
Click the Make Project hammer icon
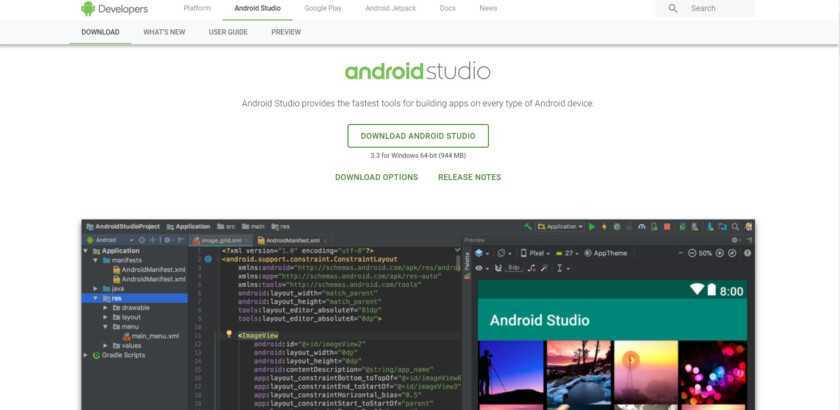coord(527,227)
